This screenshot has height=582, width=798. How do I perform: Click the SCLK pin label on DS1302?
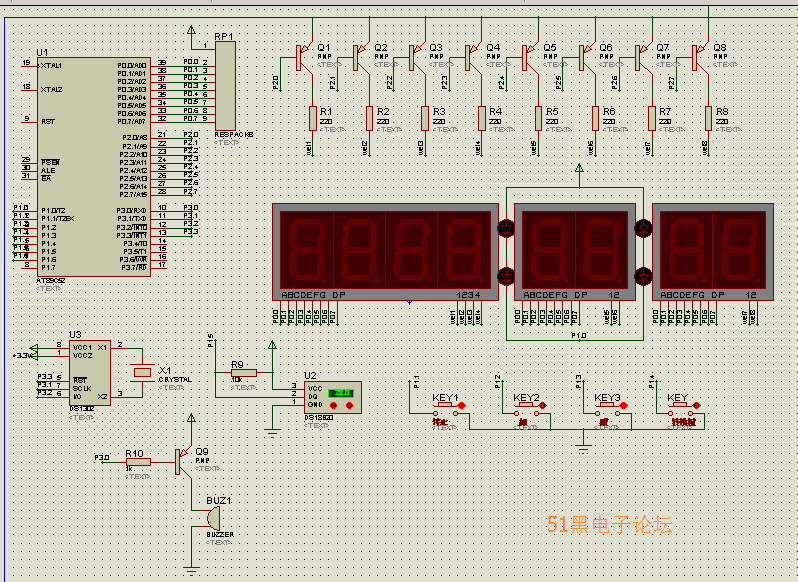coord(81,388)
